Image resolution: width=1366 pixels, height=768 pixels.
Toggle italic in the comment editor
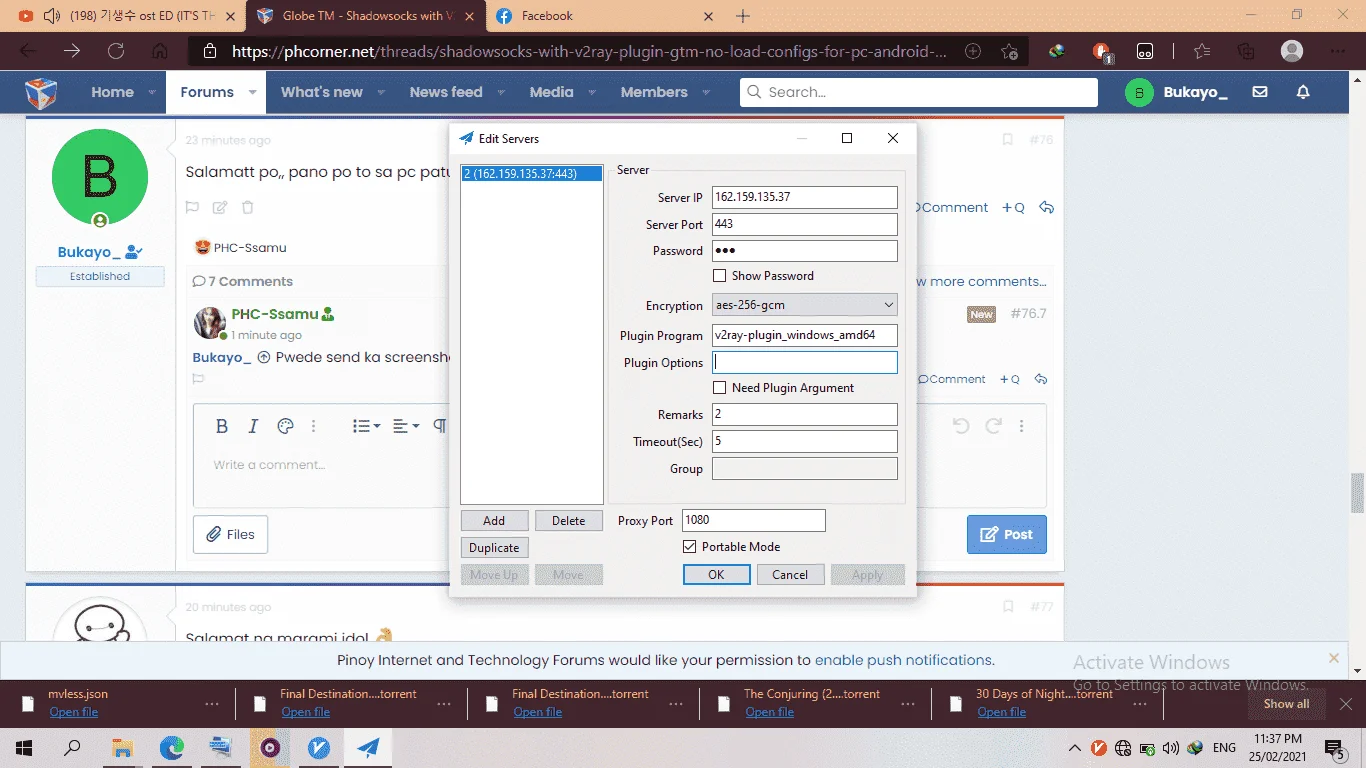pyautogui.click(x=253, y=426)
